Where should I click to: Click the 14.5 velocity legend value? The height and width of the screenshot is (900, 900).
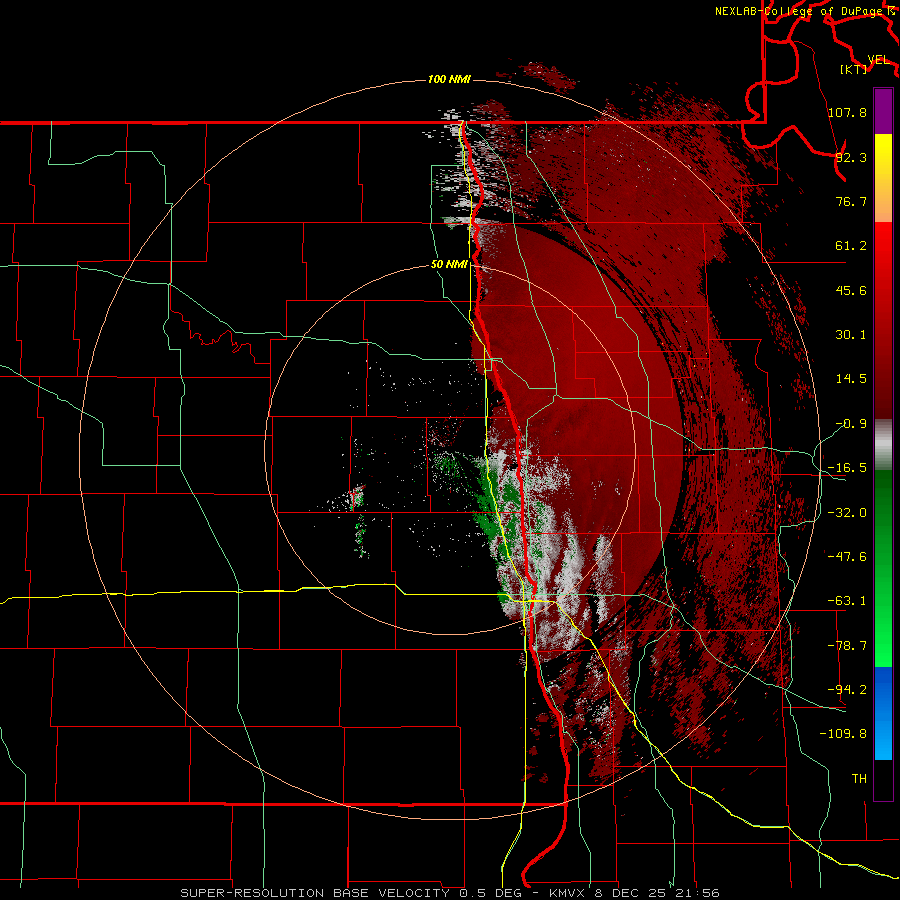(x=851, y=379)
